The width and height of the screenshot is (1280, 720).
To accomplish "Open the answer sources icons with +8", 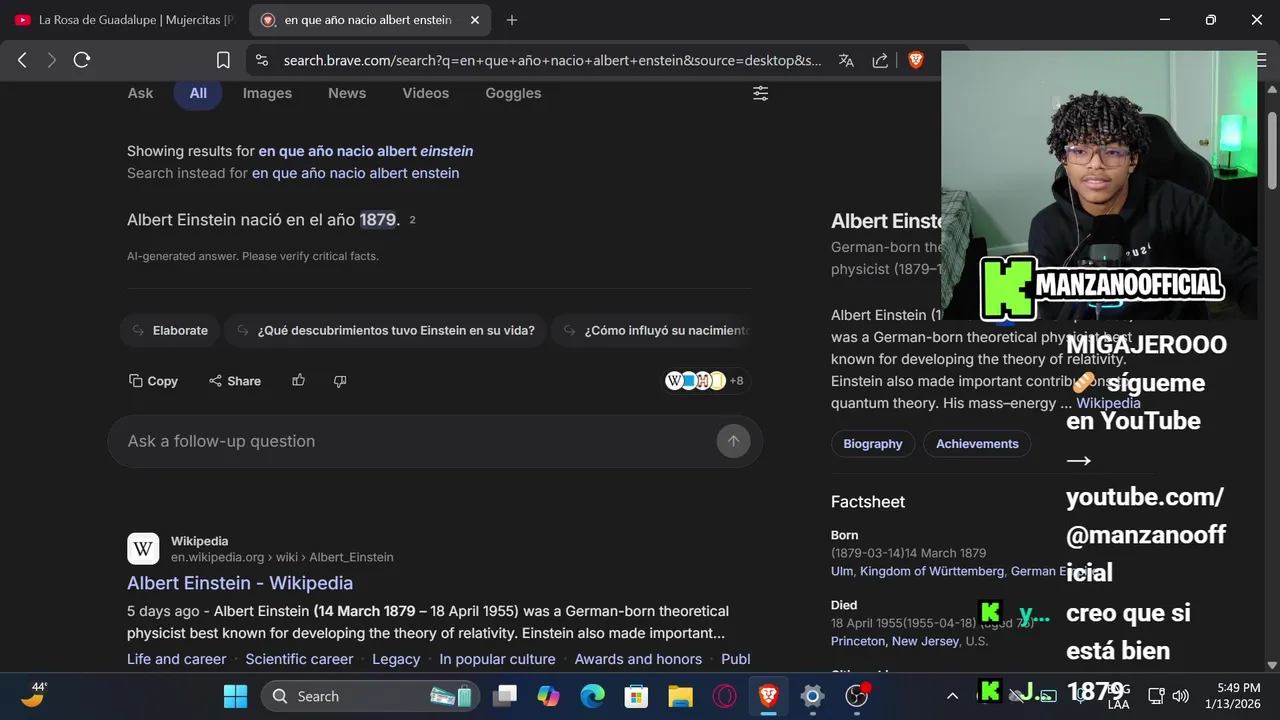I will [x=705, y=380].
